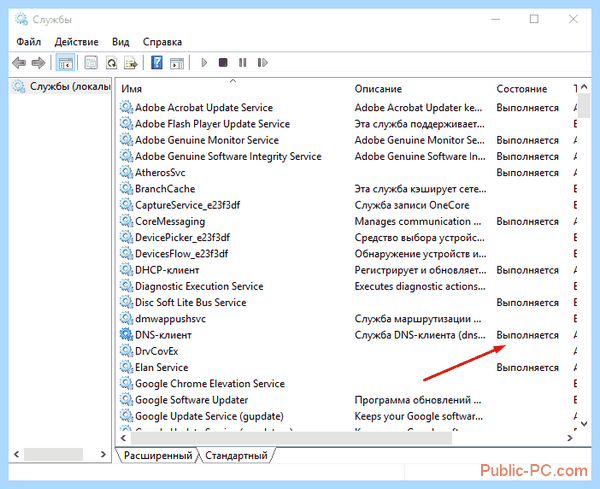Select the DevicePicker_e23f3df row
Viewport: 600px width, 489px height.
coord(346,237)
